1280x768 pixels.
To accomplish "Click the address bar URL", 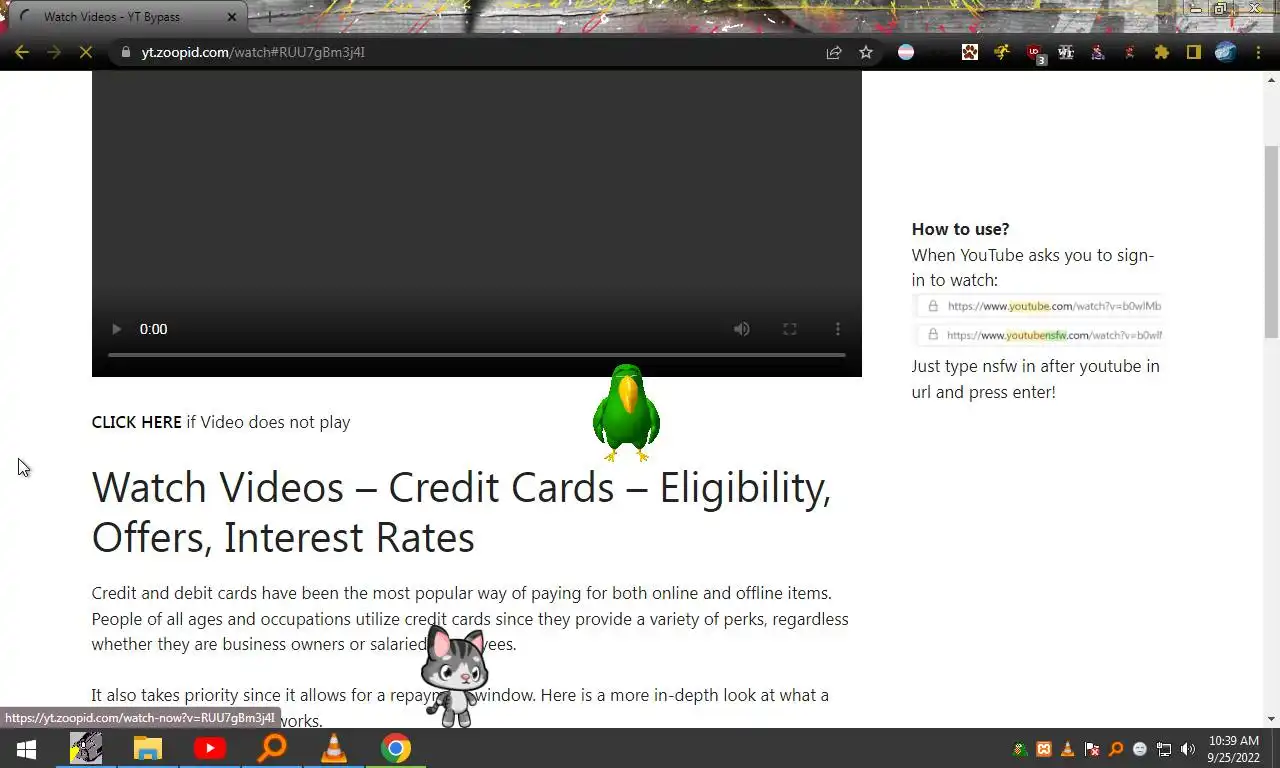I will click(253, 52).
